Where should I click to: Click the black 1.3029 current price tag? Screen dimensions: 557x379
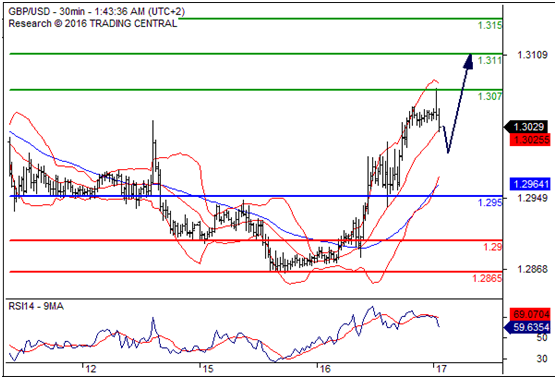pyautogui.click(x=526, y=126)
